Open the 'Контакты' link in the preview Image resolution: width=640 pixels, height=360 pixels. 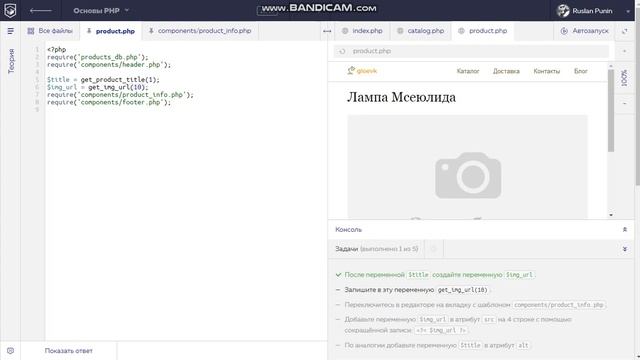point(547,71)
